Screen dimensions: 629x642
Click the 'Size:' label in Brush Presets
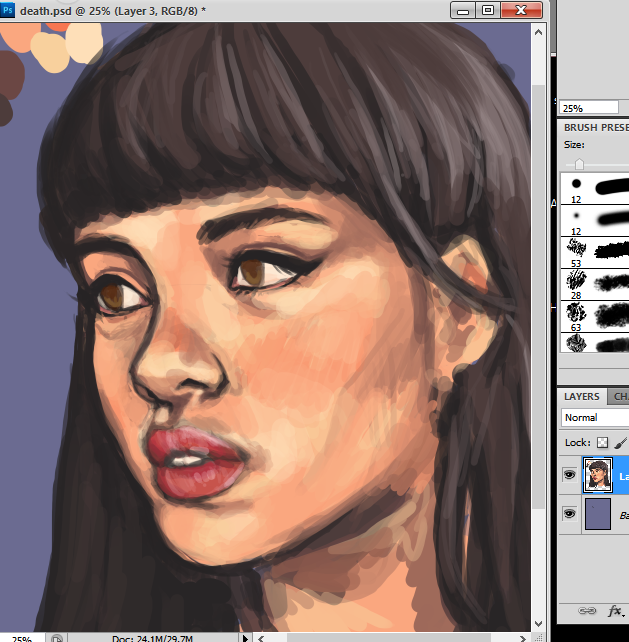574,145
